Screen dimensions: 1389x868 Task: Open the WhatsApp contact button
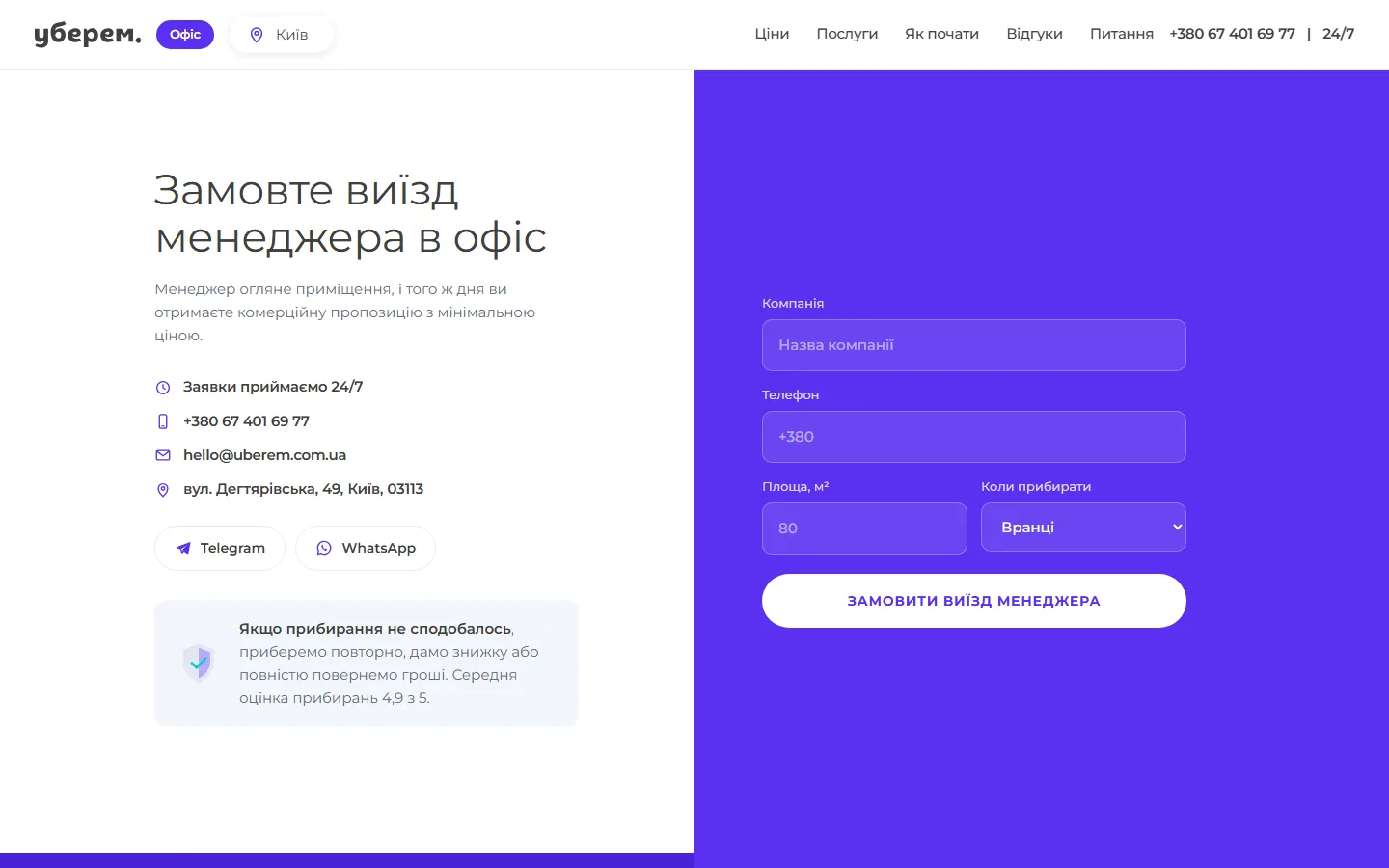click(x=366, y=548)
